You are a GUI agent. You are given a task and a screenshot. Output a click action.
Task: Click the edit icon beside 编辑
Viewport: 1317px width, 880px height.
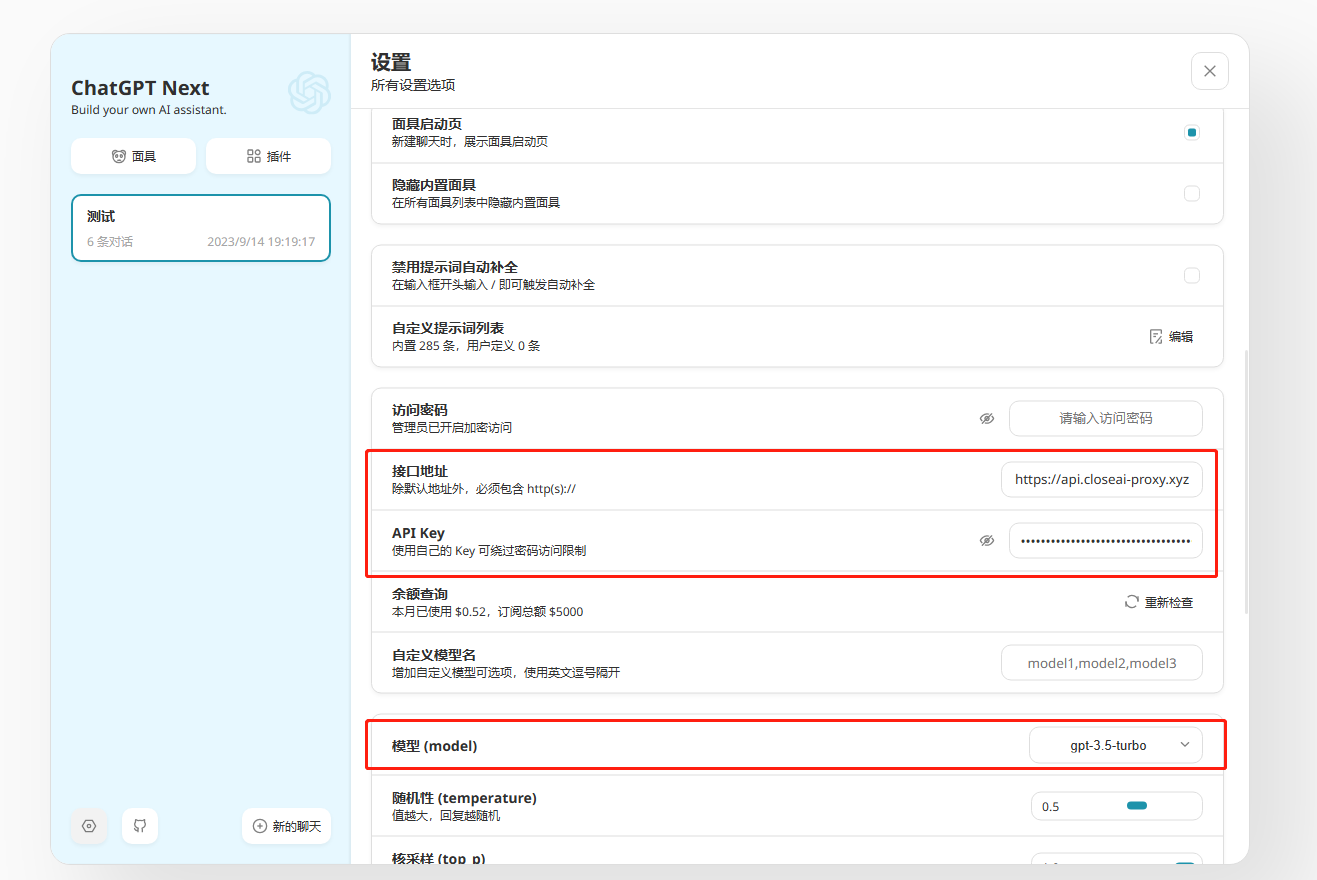pyautogui.click(x=1156, y=336)
